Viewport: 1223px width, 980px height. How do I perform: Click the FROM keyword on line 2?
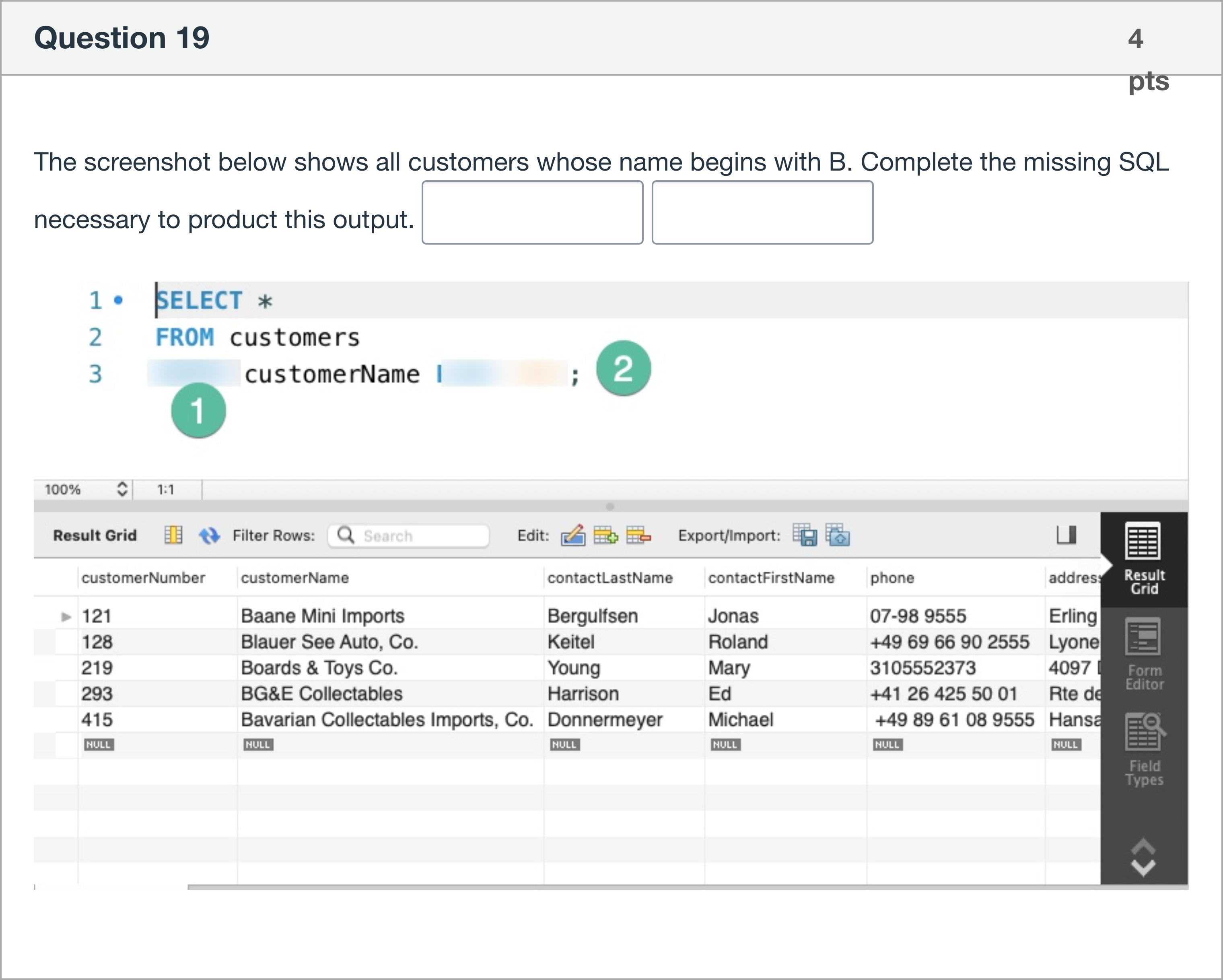pyautogui.click(x=185, y=338)
